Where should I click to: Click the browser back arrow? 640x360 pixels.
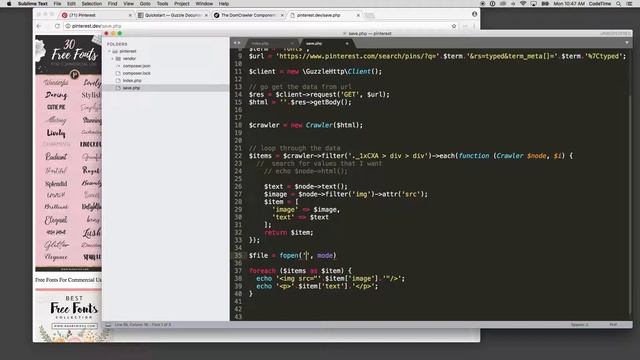(39, 26)
